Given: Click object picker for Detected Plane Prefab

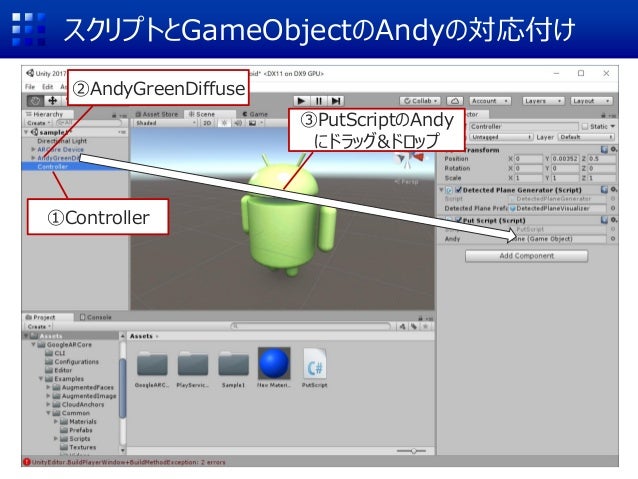Looking at the screenshot, I should 613,208.
